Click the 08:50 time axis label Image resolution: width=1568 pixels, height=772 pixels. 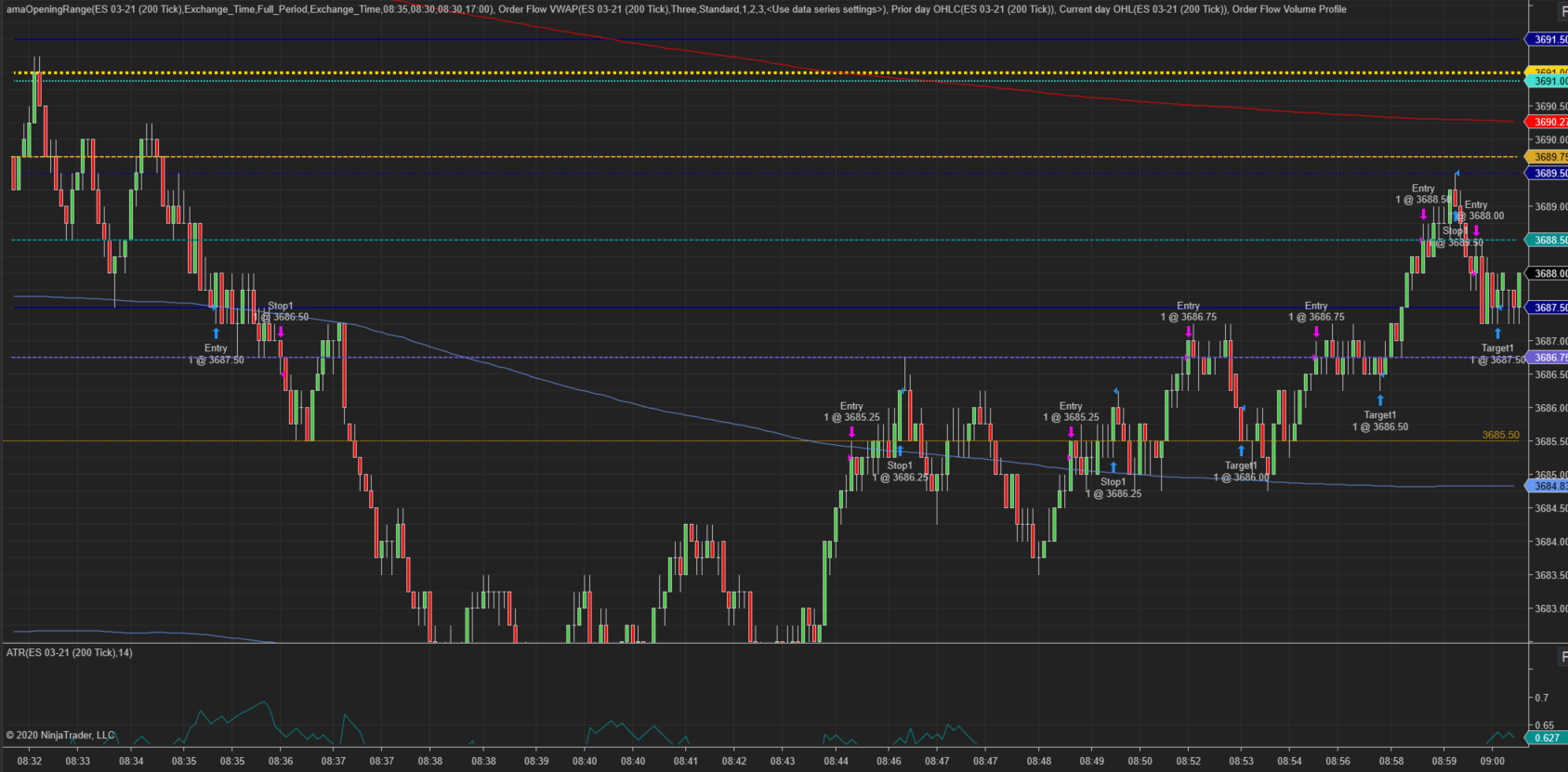[1140, 761]
